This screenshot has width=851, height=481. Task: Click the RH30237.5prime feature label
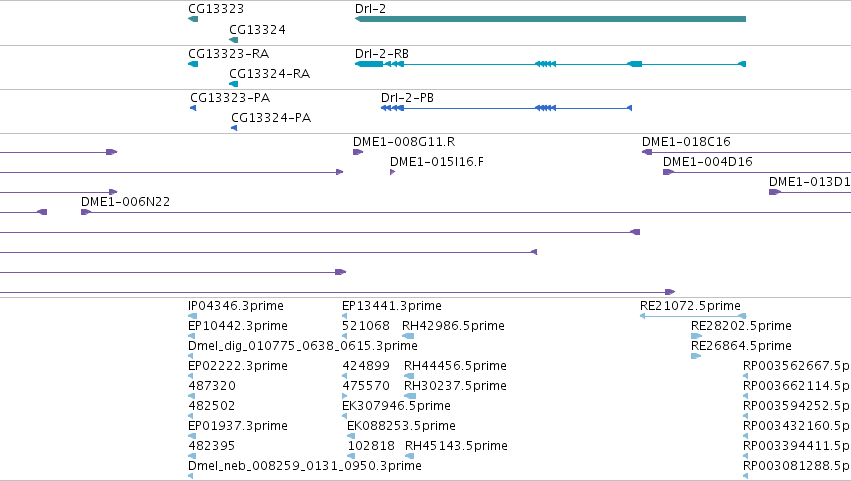click(x=455, y=386)
